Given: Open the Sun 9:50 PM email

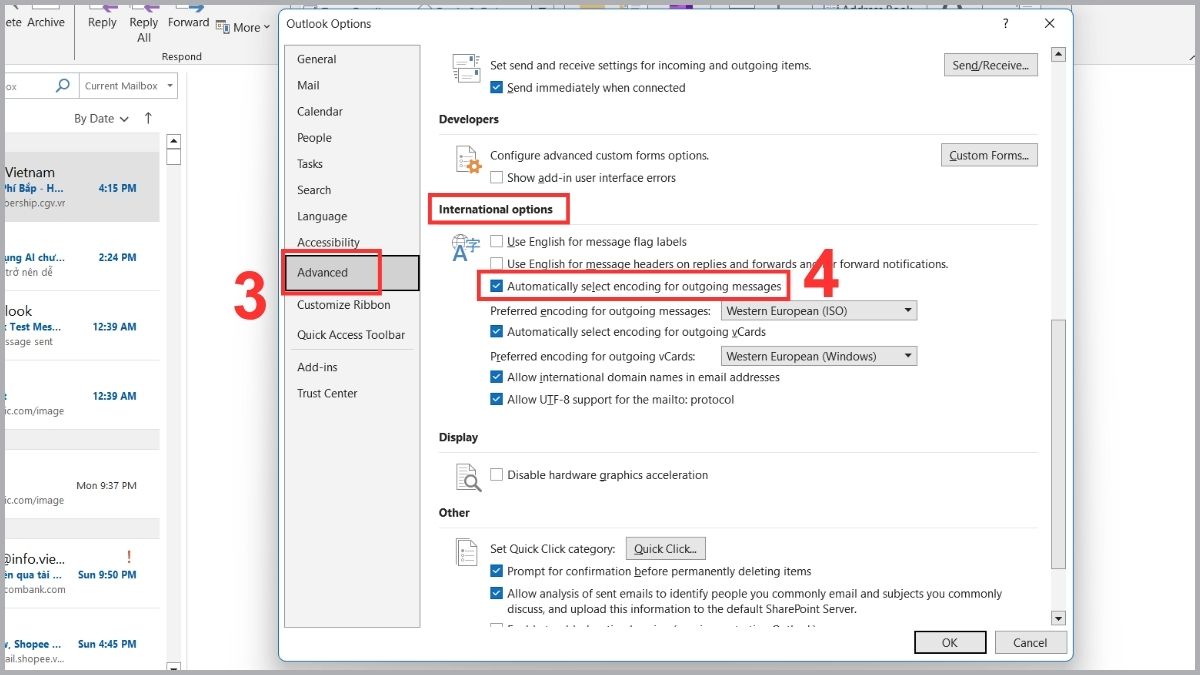Looking at the screenshot, I should pyautogui.click(x=80, y=573).
